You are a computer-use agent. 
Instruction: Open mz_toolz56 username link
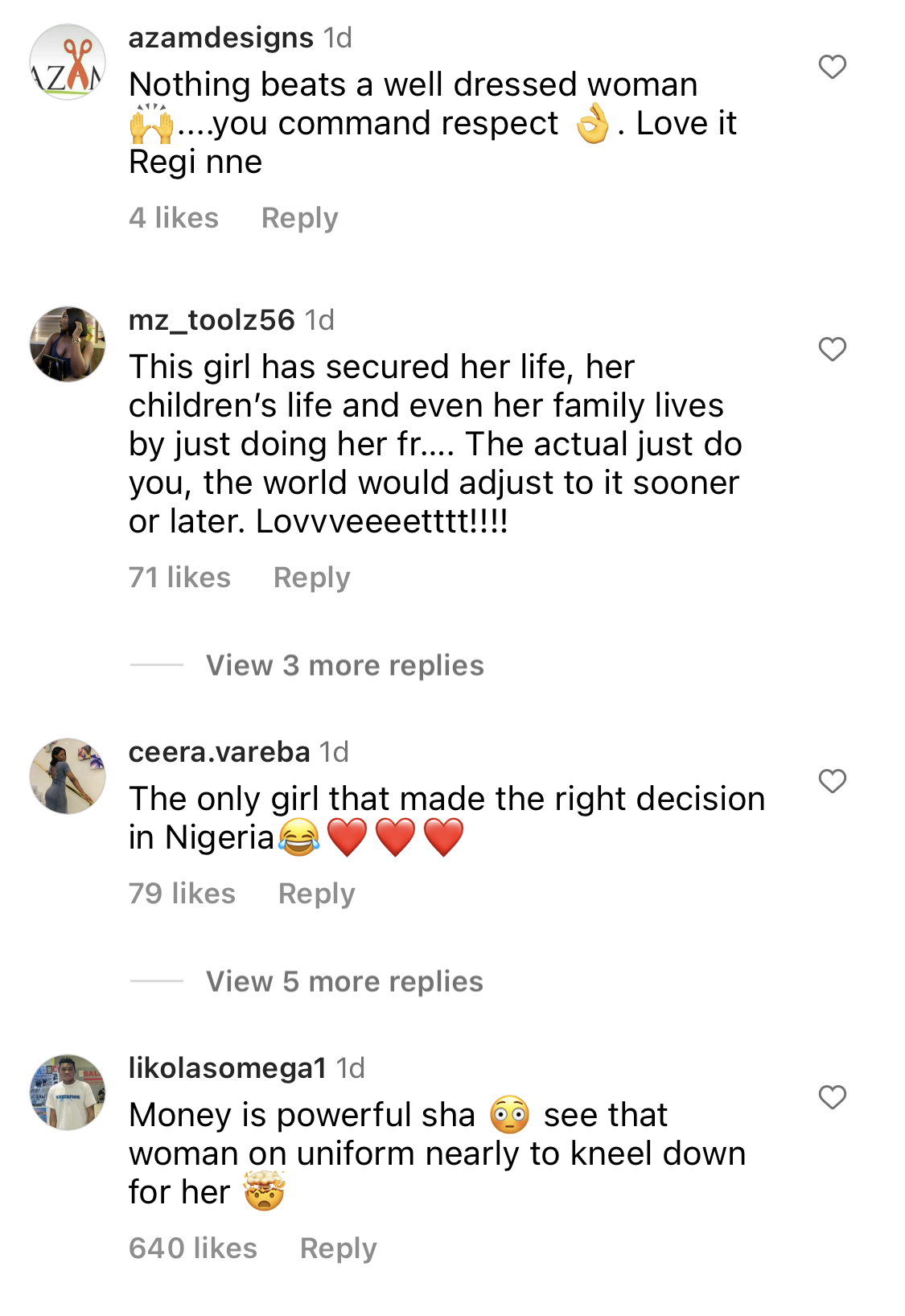[212, 320]
